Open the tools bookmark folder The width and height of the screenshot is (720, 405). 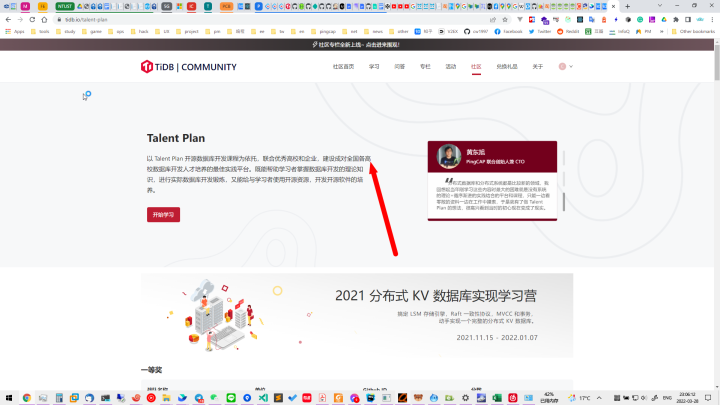pos(40,32)
